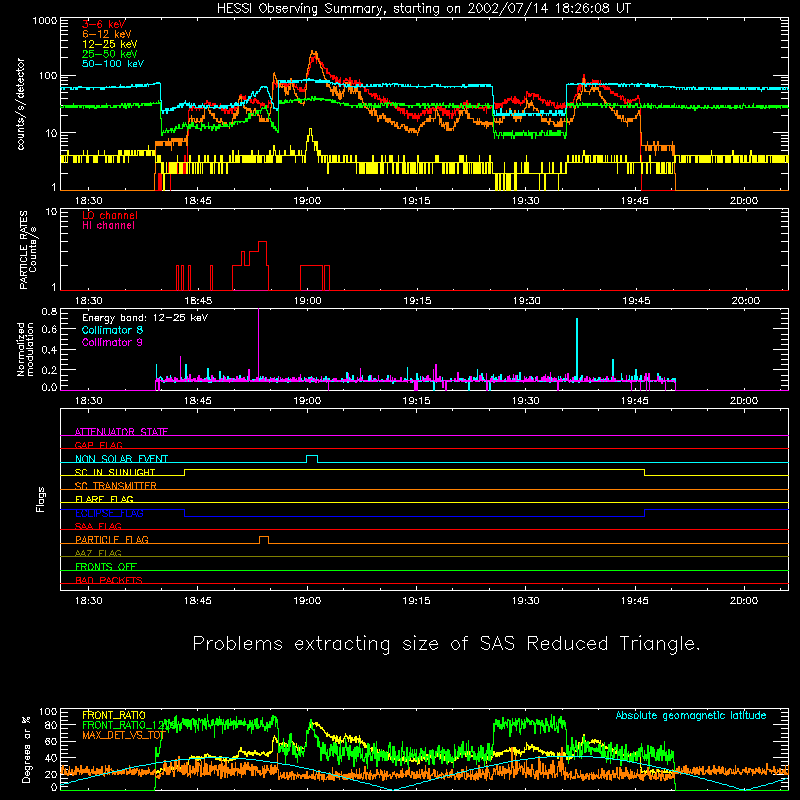Viewport: 800px width, 800px height.
Task: Click the FLARE_FLAG label
Action: 104,499
